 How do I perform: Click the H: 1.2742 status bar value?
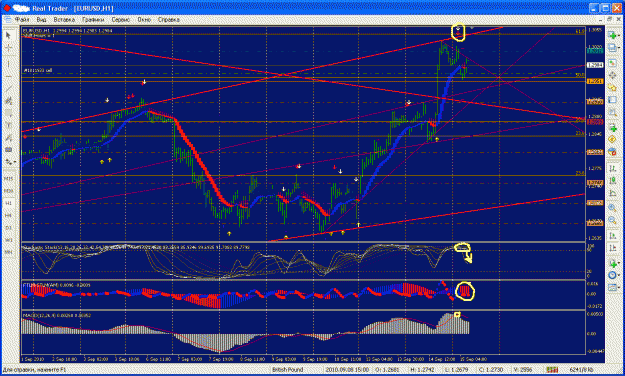pyautogui.click(x=424, y=370)
